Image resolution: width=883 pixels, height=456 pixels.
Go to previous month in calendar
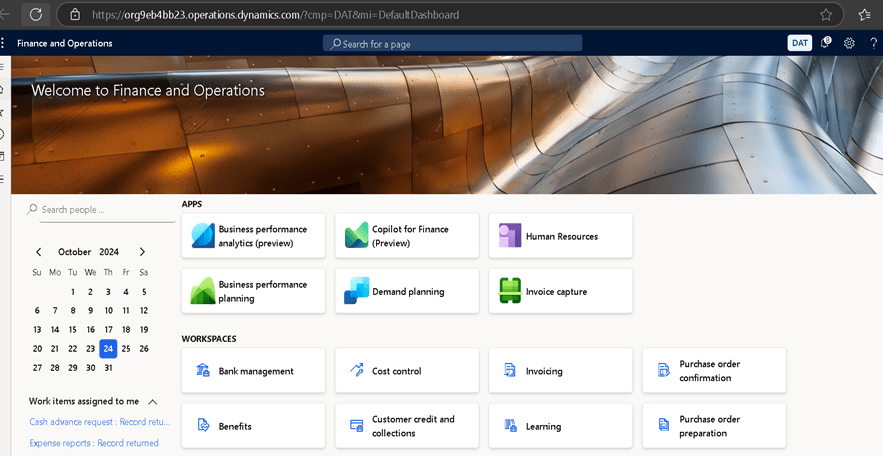(x=39, y=252)
